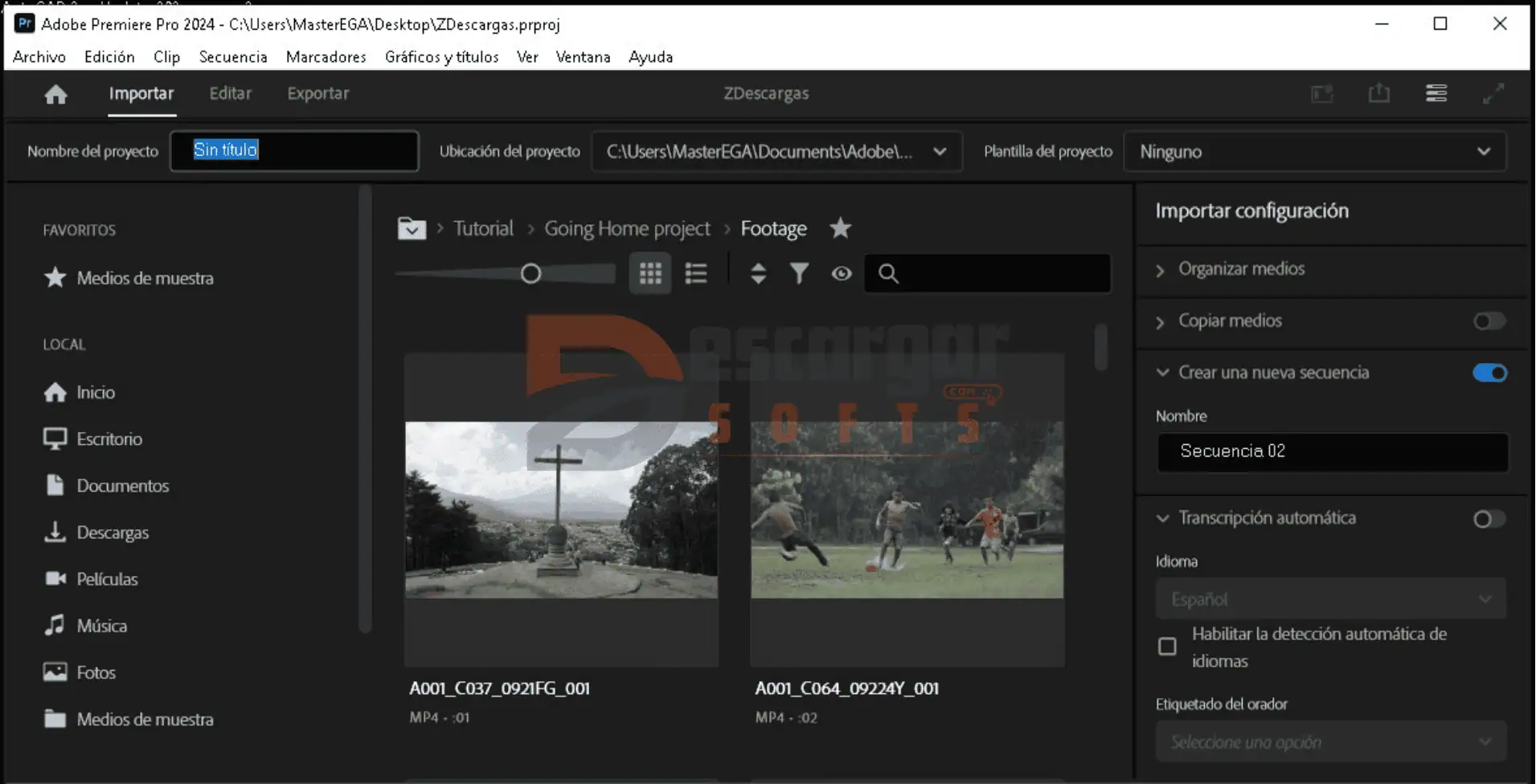Switch to the Importar tab
The width and height of the screenshot is (1536, 784).
(141, 93)
